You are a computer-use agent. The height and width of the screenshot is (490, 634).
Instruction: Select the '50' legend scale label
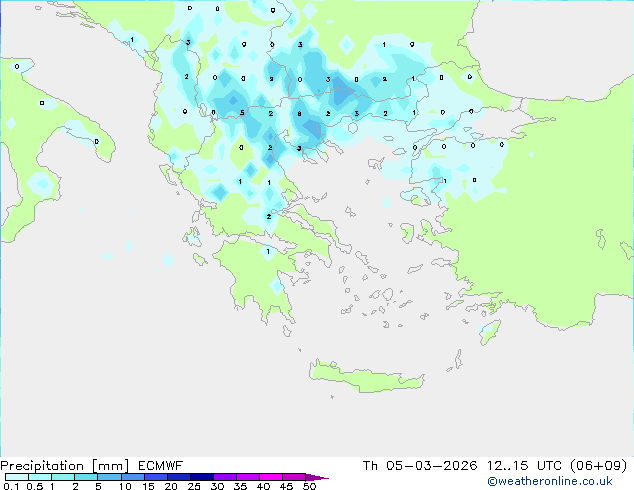[x=309, y=486]
